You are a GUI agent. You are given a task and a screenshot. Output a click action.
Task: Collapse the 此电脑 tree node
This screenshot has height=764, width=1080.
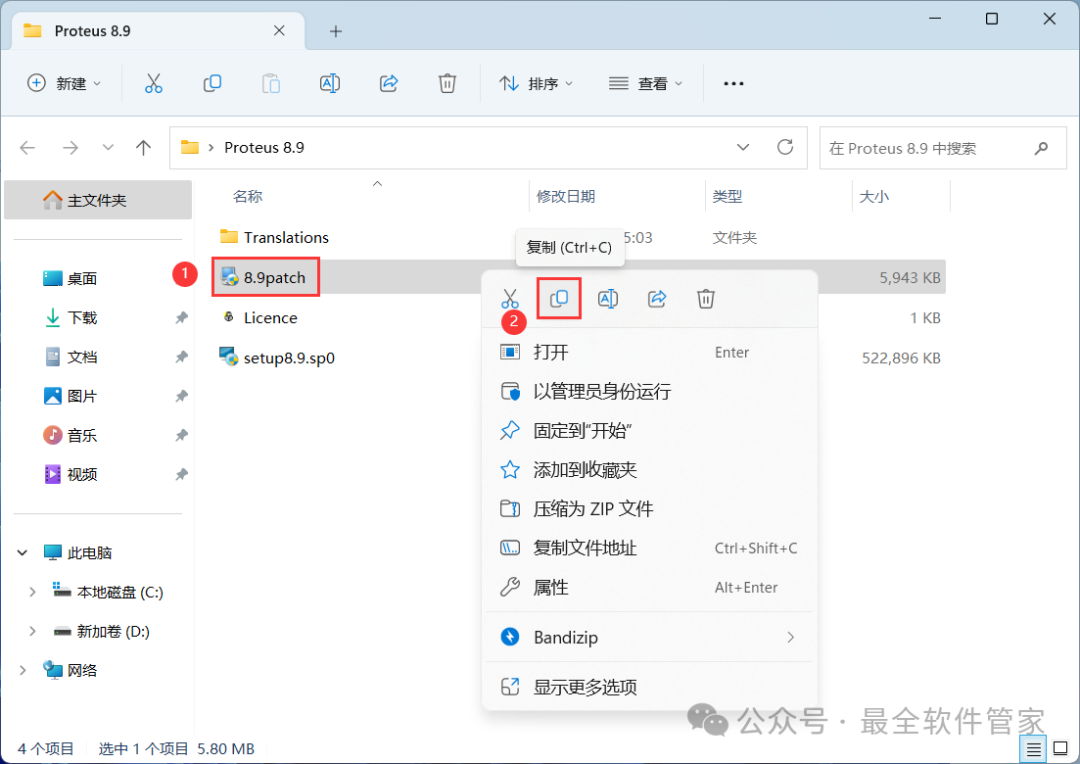[23, 553]
